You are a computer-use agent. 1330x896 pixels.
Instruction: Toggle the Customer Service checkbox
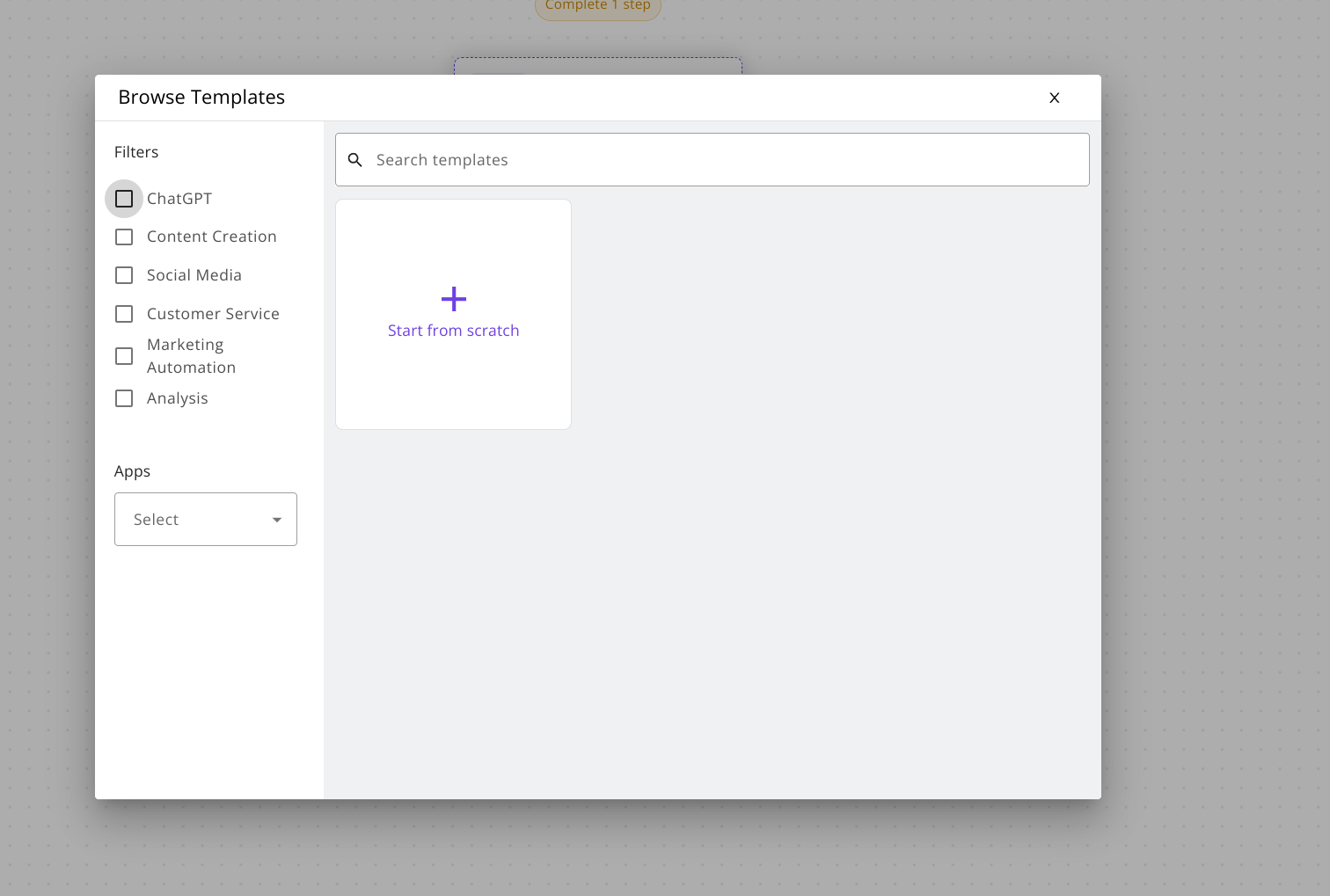click(x=124, y=314)
